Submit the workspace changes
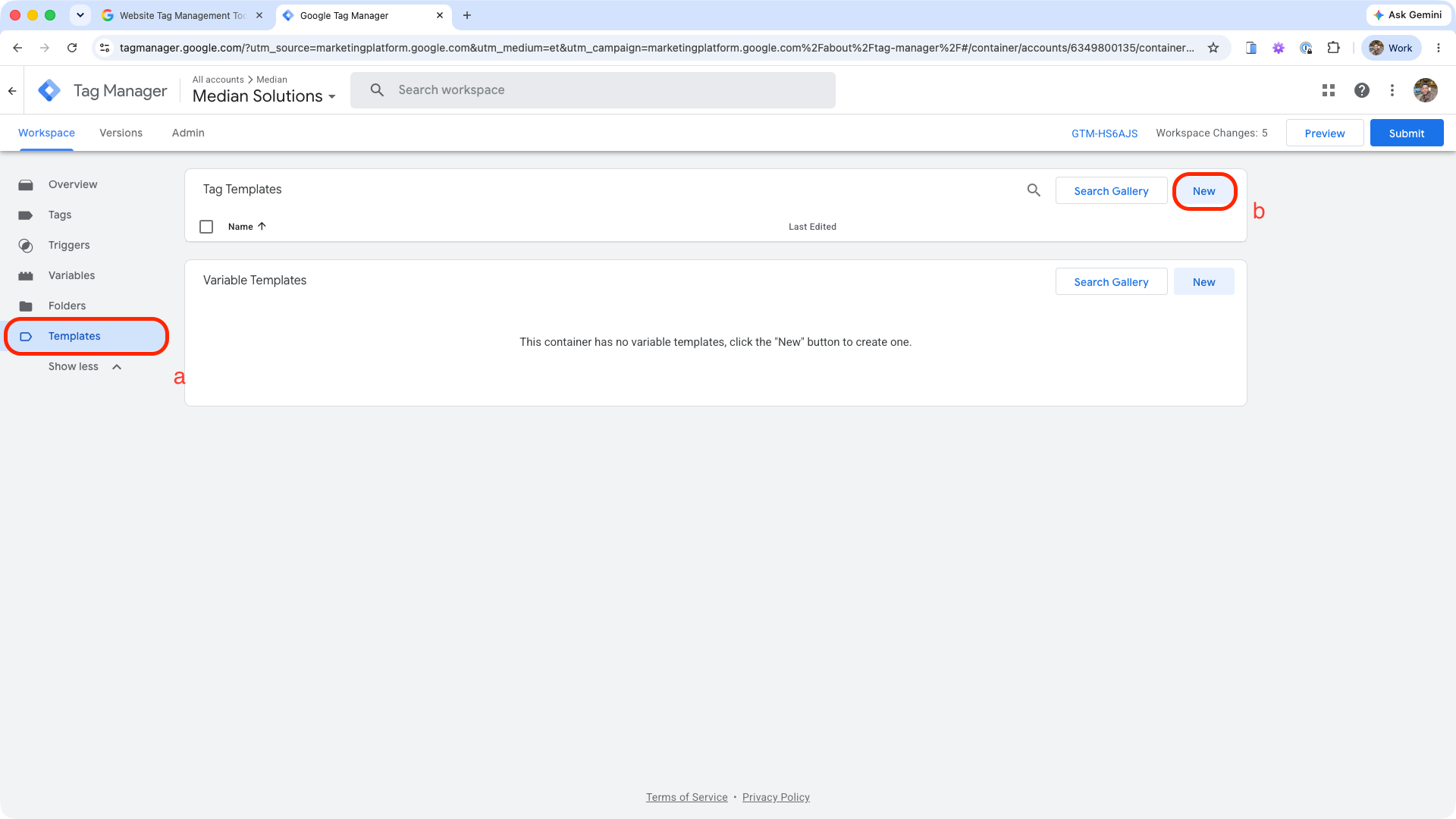Image resolution: width=1456 pixels, height=819 pixels. click(x=1406, y=133)
